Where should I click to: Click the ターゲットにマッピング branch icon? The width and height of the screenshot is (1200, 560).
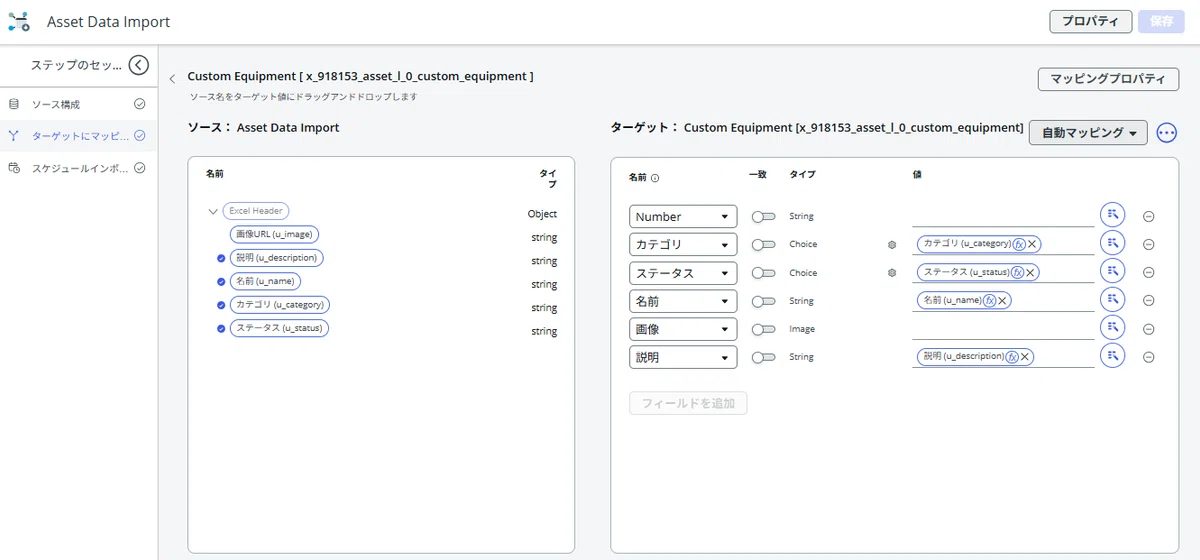click(x=14, y=136)
